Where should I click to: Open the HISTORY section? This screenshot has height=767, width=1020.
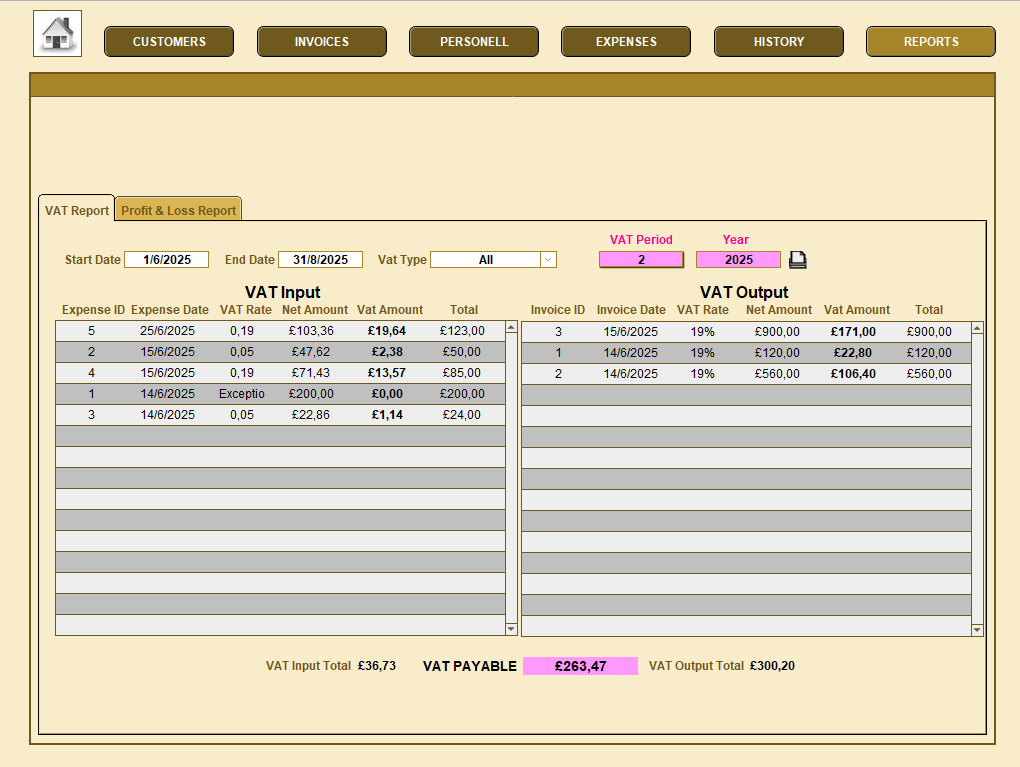click(x=779, y=42)
